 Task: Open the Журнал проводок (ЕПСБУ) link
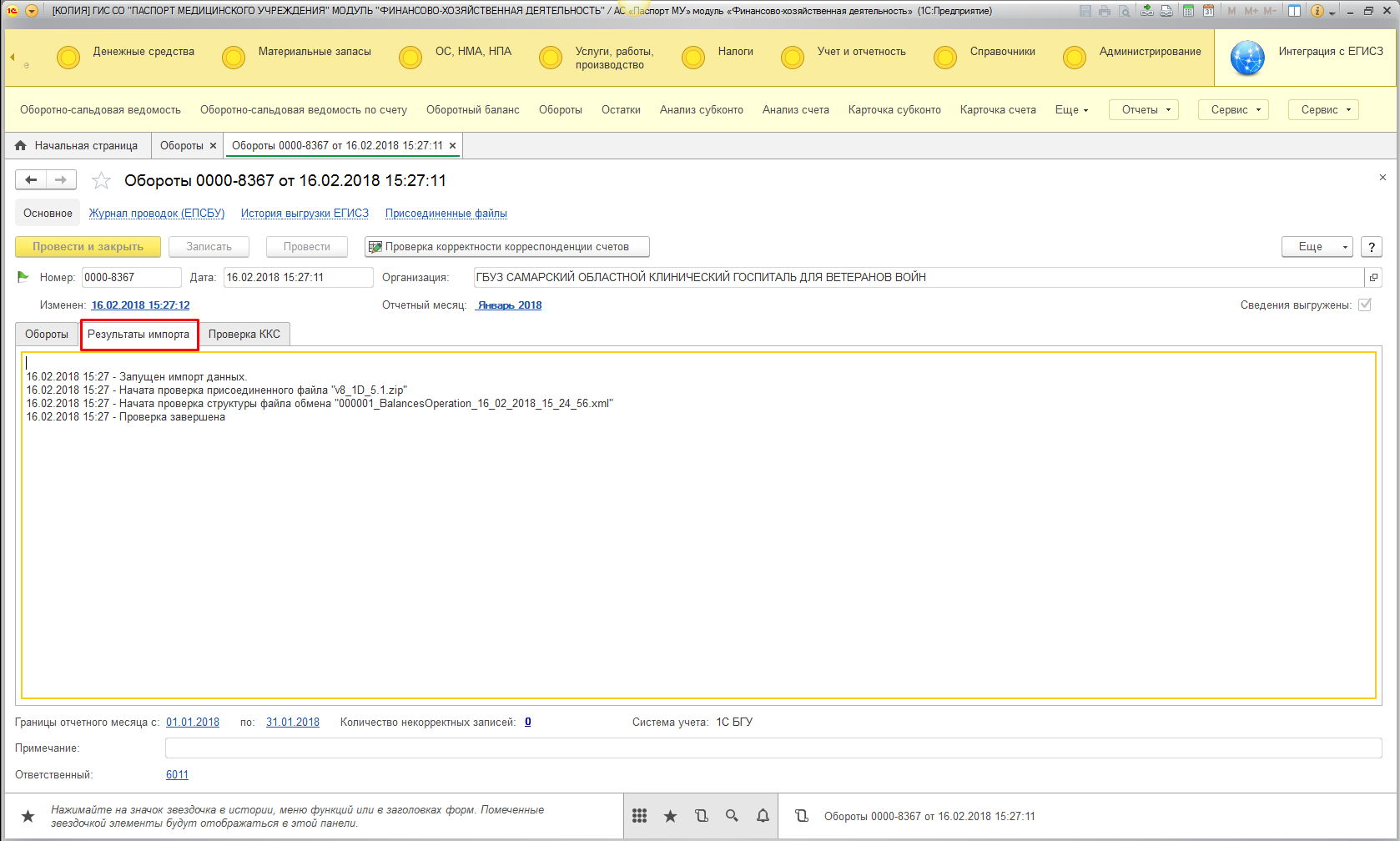tap(157, 214)
